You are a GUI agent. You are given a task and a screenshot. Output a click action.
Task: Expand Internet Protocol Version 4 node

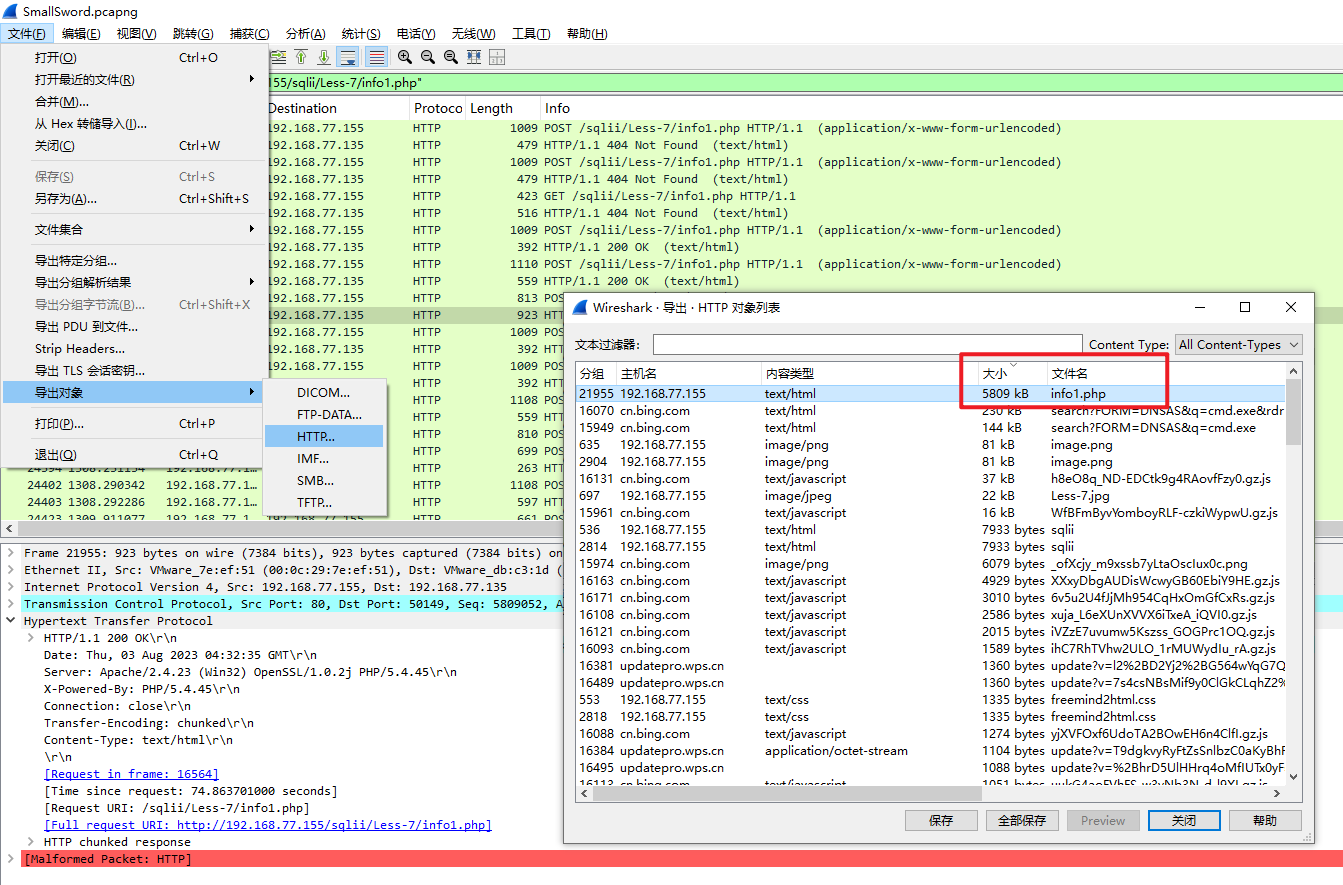(x=11, y=587)
